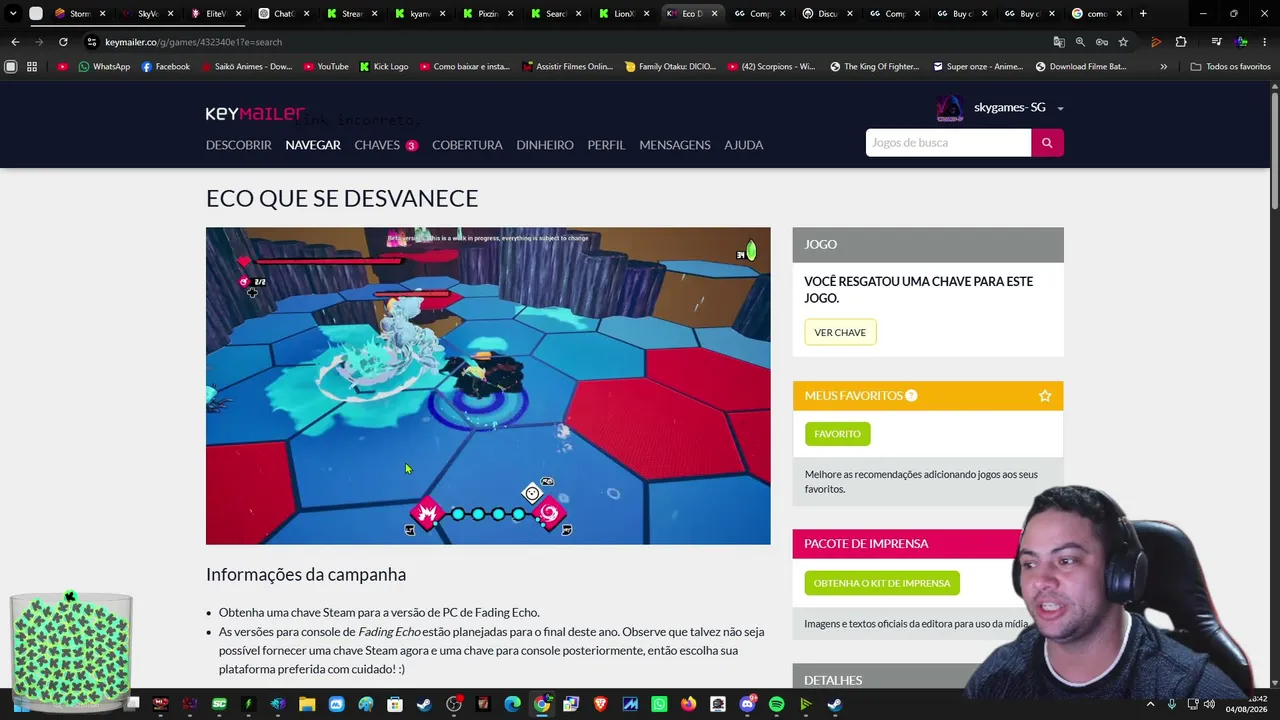This screenshot has width=1280, height=720.
Task: Open the password key icon in address bar
Action: point(1101,42)
